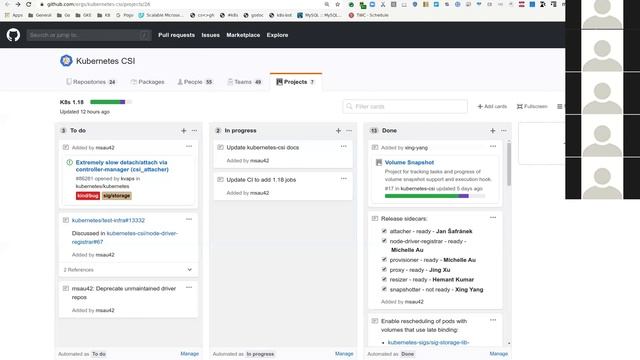Open Marketplace in top navigation
Screen dimensions: 640x360
coord(243,35)
